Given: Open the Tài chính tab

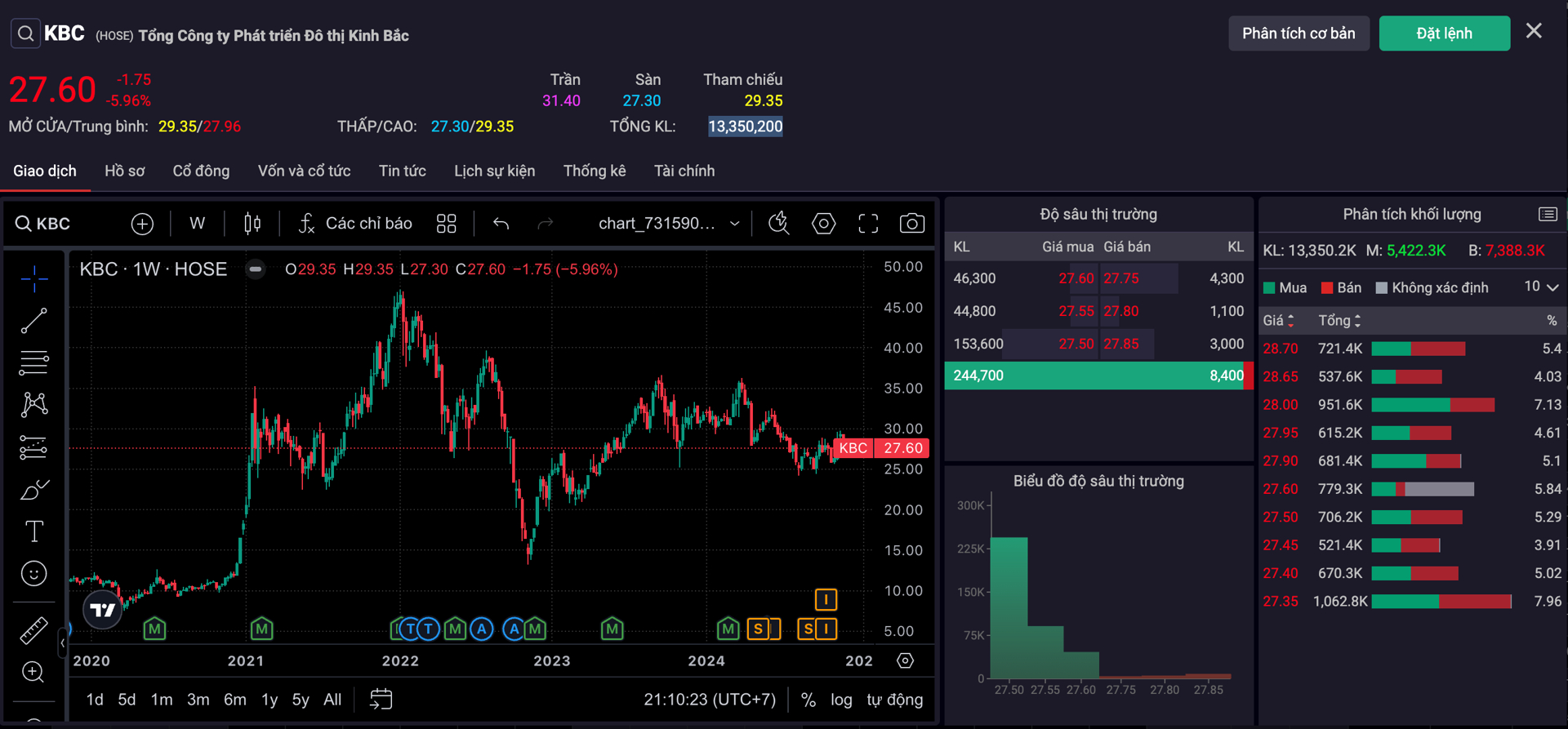Looking at the screenshot, I should 684,171.
